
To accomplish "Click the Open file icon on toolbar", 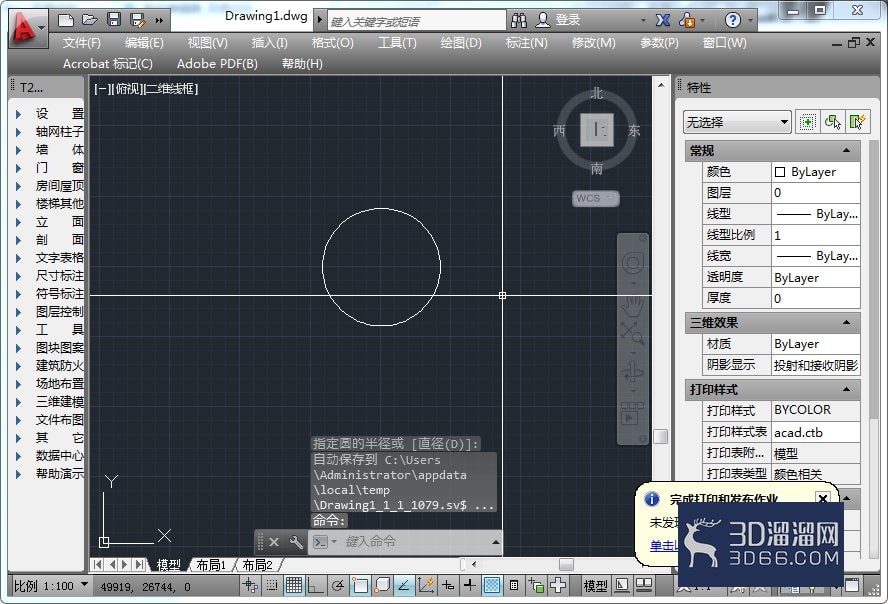I will point(88,19).
